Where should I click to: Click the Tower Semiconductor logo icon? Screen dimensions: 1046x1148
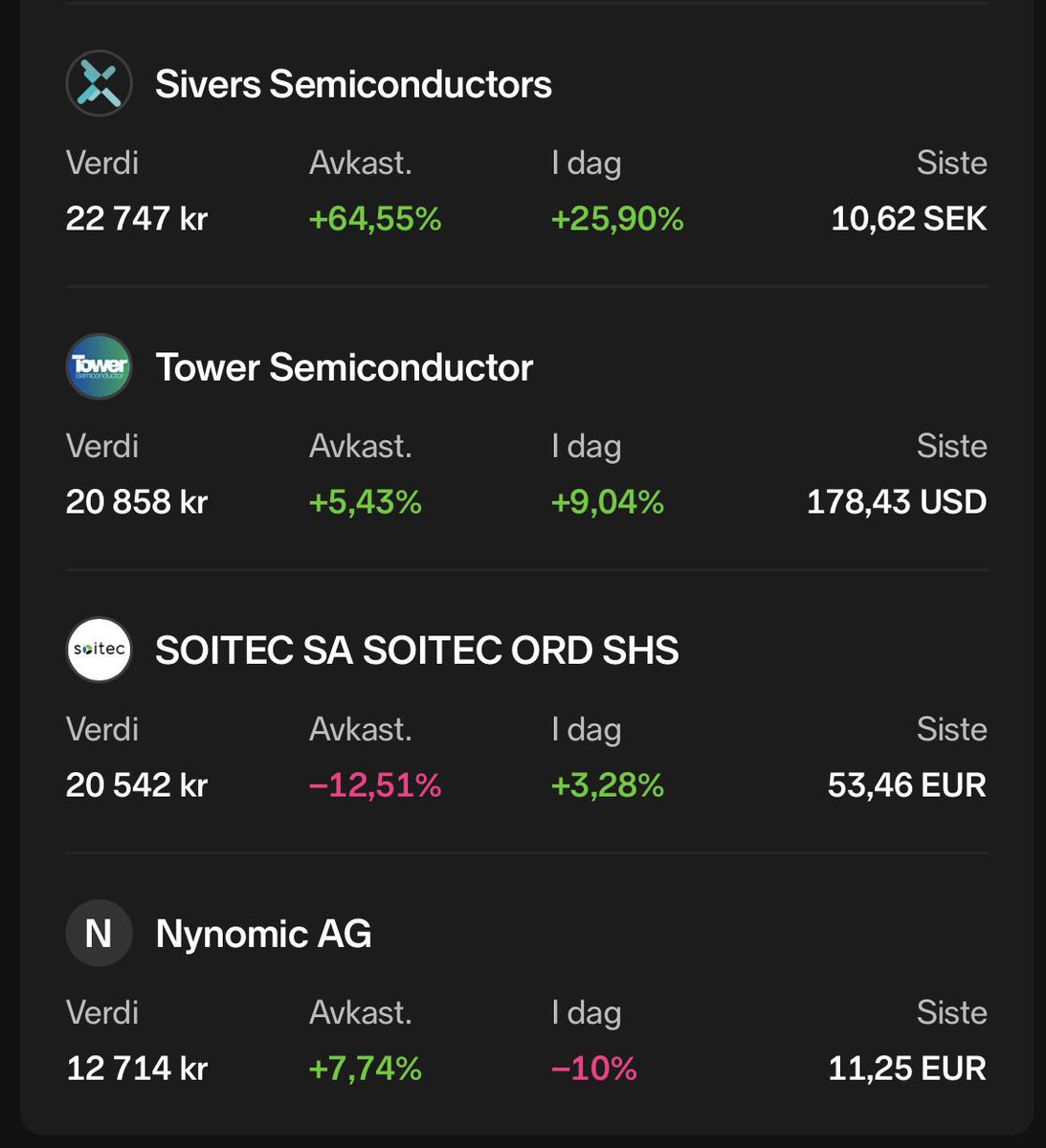tap(99, 367)
